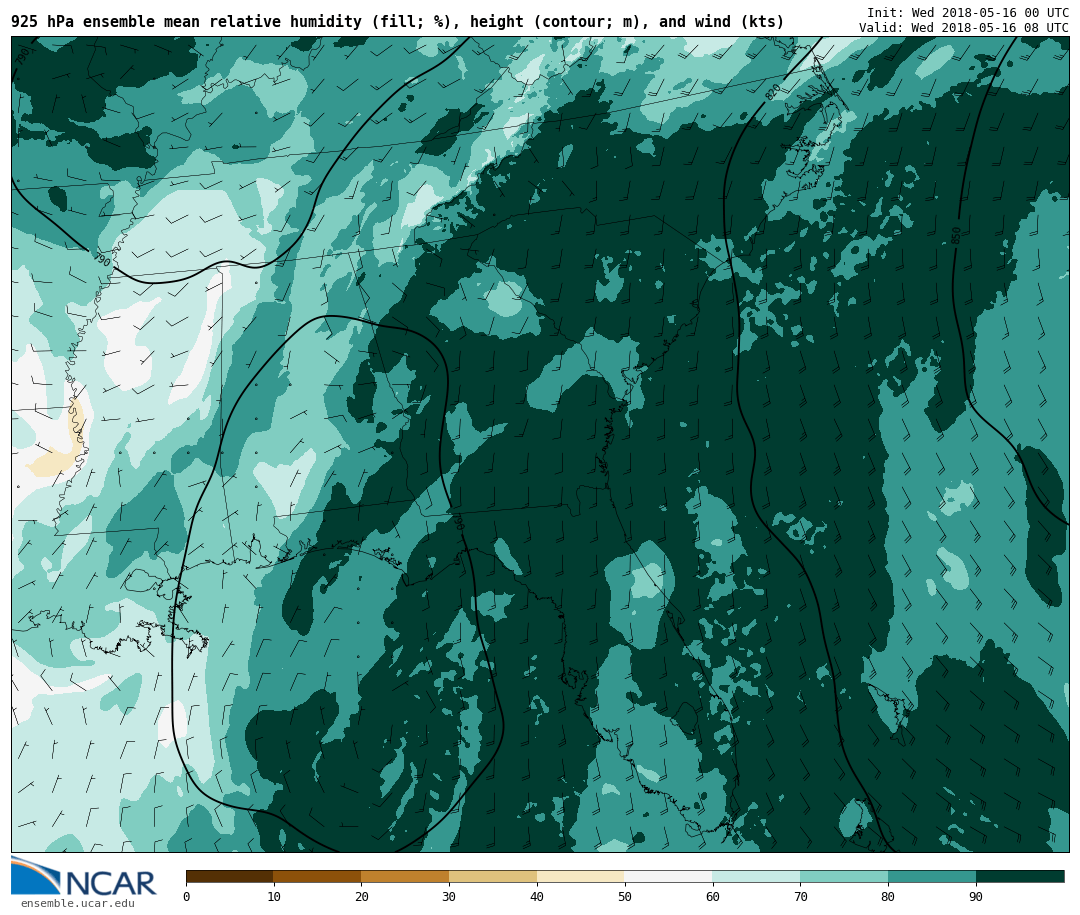Image resolution: width=1080 pixels, height=915 pixels.
Task: Click the colorbar tick label 20
Action: 362,896
